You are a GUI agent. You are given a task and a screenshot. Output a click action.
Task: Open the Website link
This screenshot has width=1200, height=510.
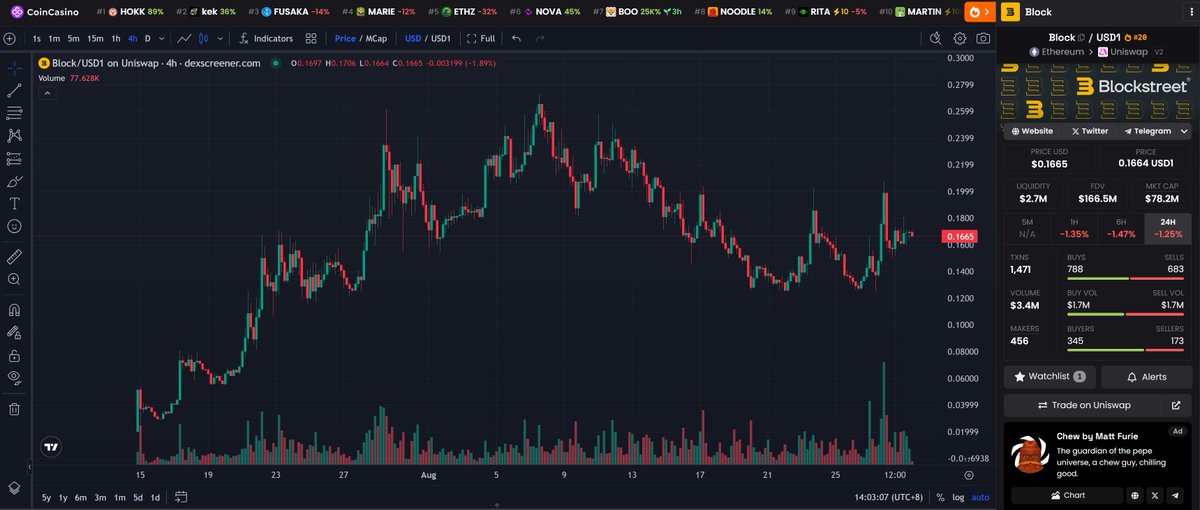coord(1032,131)
